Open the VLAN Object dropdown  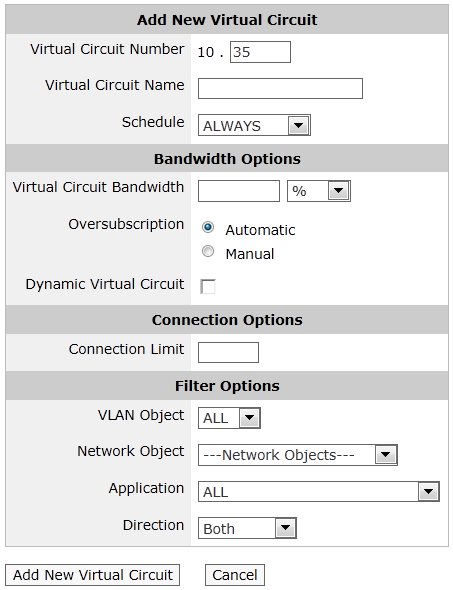point(229,418)
